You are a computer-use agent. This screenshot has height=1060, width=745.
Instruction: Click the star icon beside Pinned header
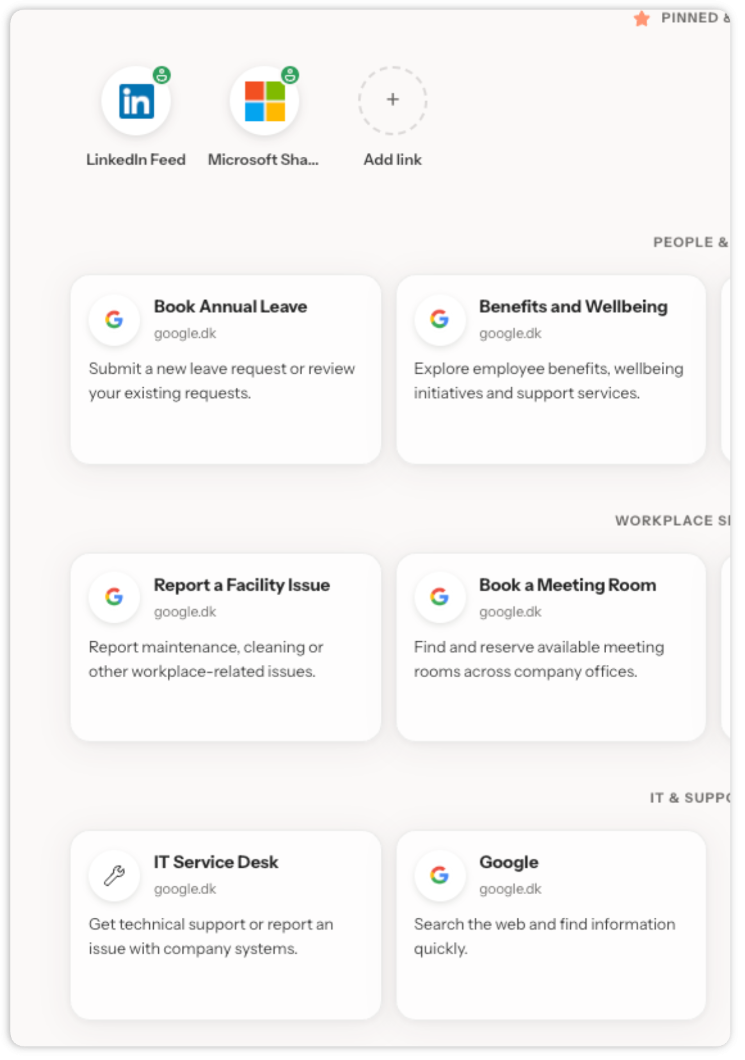(x=642, y=18)
